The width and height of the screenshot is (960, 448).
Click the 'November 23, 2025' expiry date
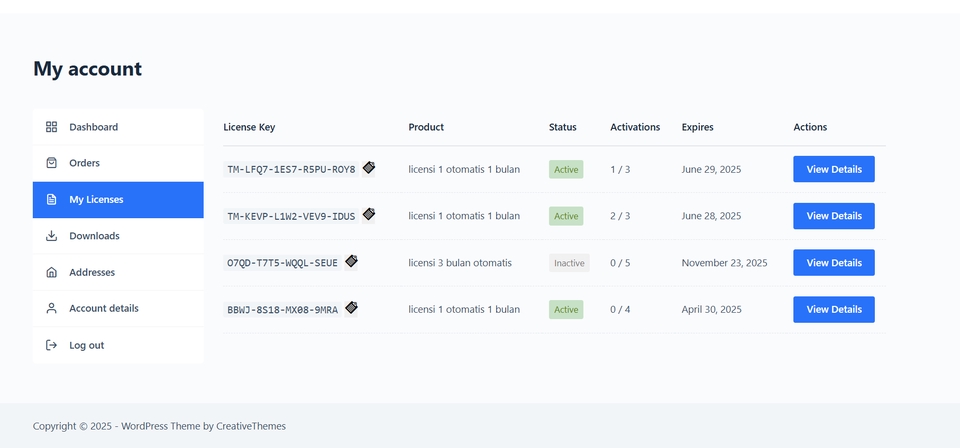[x=724, y=263]
